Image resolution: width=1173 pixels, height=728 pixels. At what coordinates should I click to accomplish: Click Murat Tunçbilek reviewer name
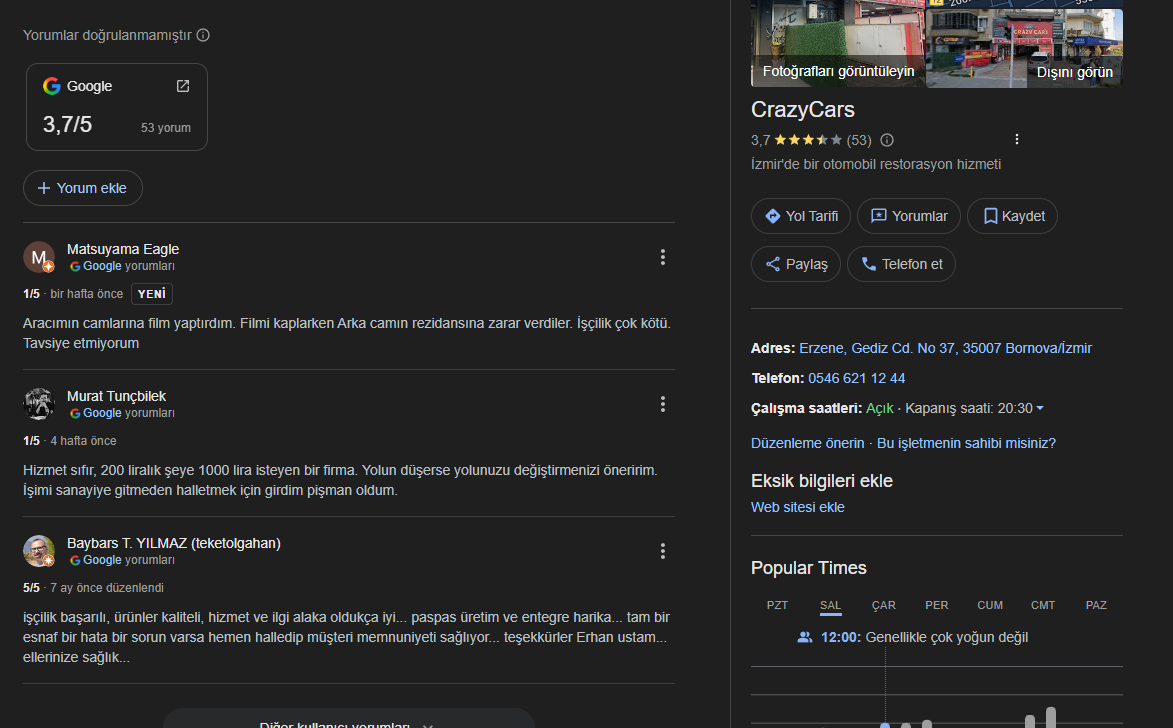tap(116, 396)
